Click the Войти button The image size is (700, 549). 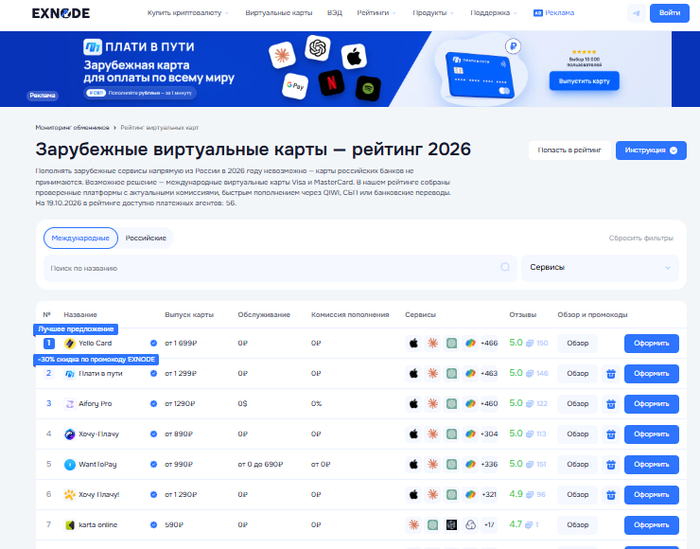point(669,13)
